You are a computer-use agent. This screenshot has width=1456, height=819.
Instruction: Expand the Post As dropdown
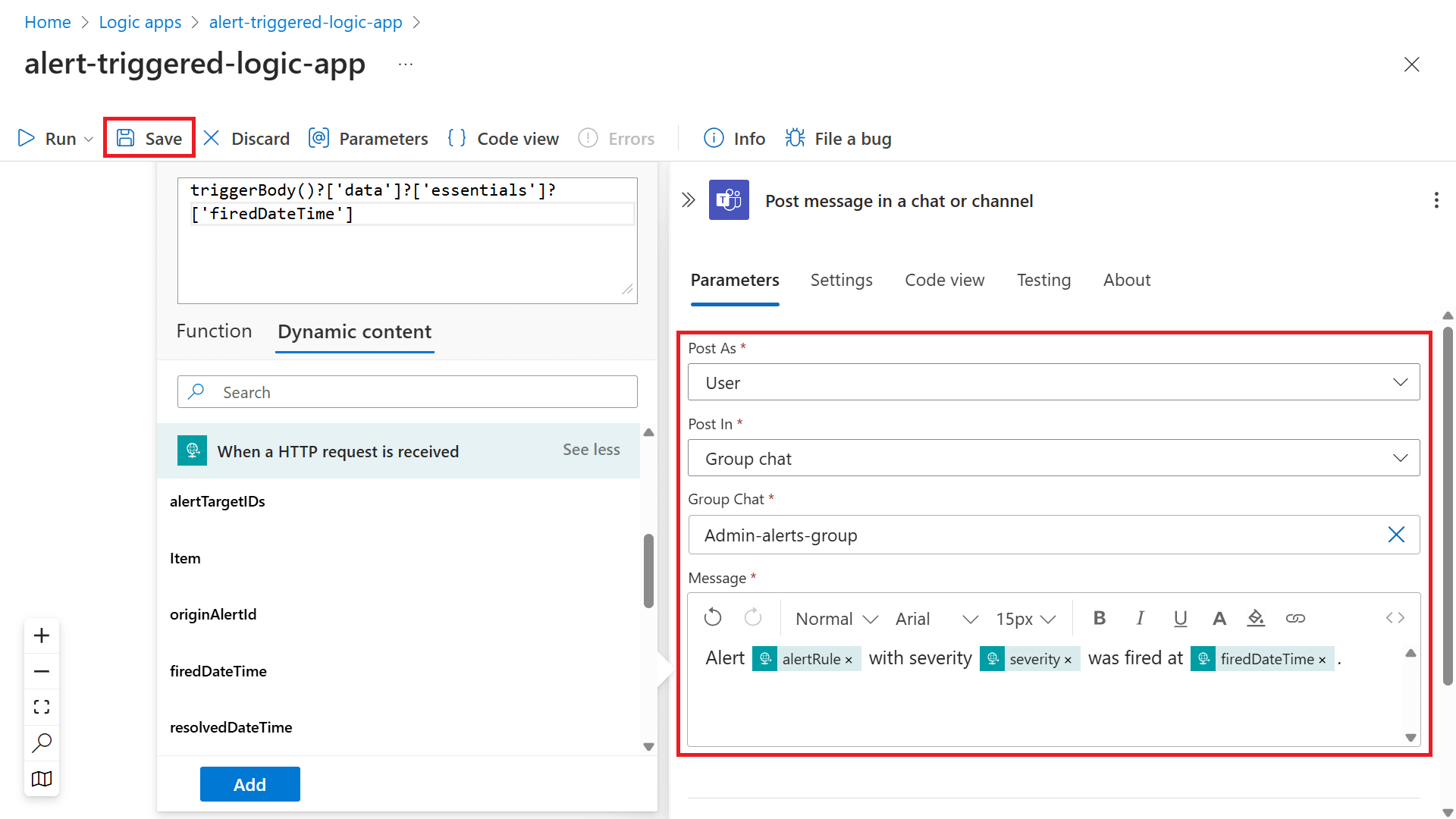[1402, 381]
